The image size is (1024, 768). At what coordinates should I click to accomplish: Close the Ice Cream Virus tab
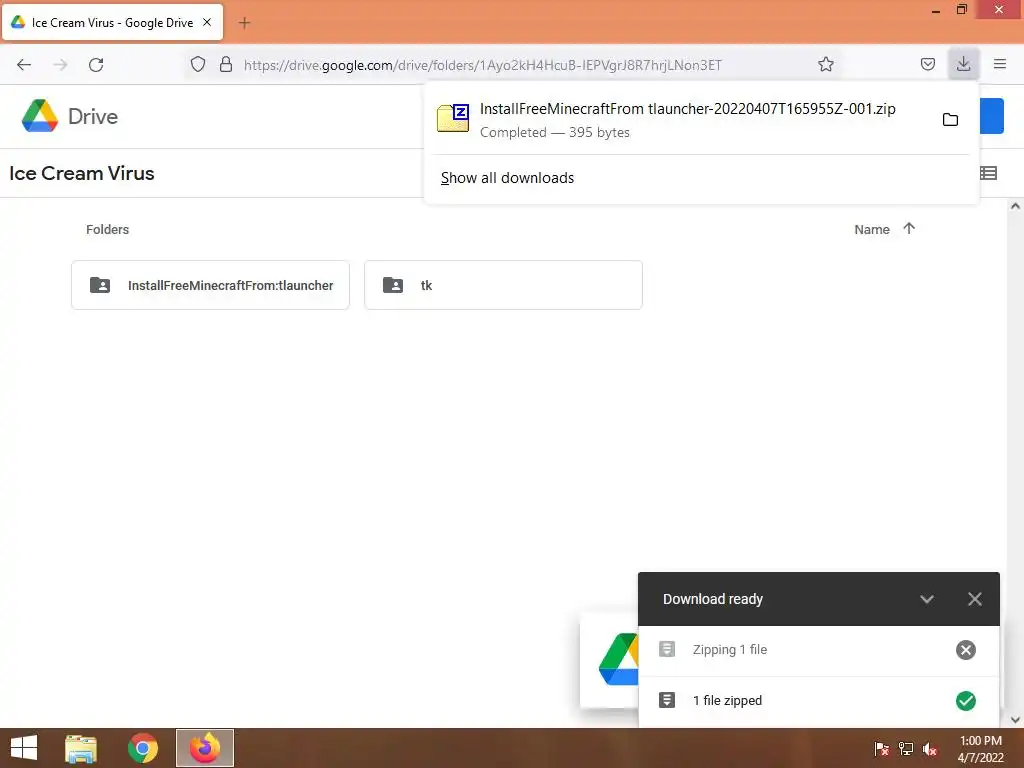coord(207,22)
